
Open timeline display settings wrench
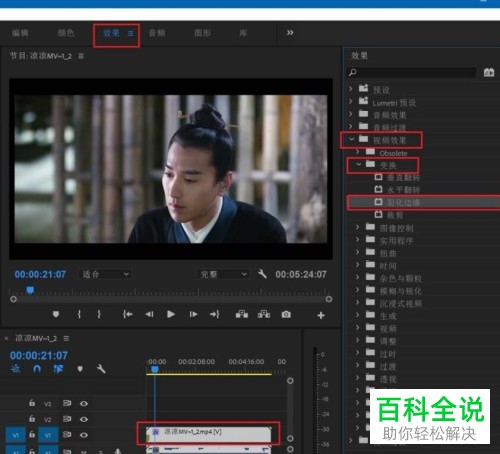101,369
